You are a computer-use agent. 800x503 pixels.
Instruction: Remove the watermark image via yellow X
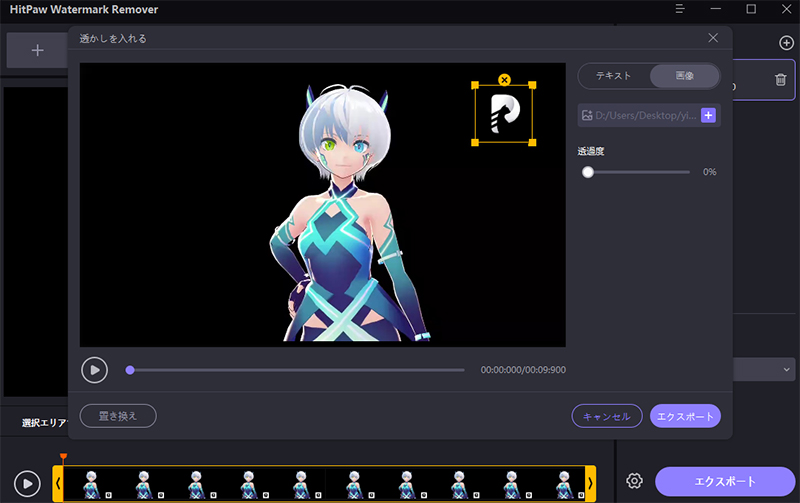tap(504, 80)
